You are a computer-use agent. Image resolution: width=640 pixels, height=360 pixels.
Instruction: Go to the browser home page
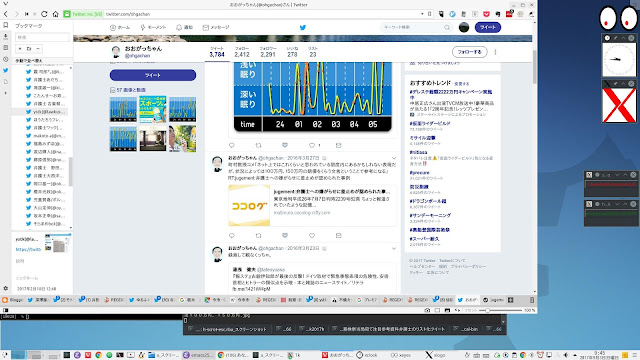pos(56,14)
